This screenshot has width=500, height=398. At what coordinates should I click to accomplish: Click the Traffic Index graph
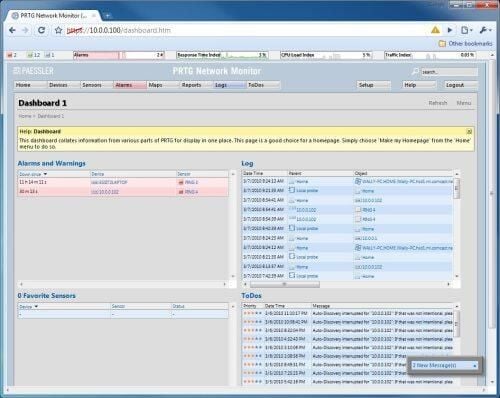click(x=430, y=55)
